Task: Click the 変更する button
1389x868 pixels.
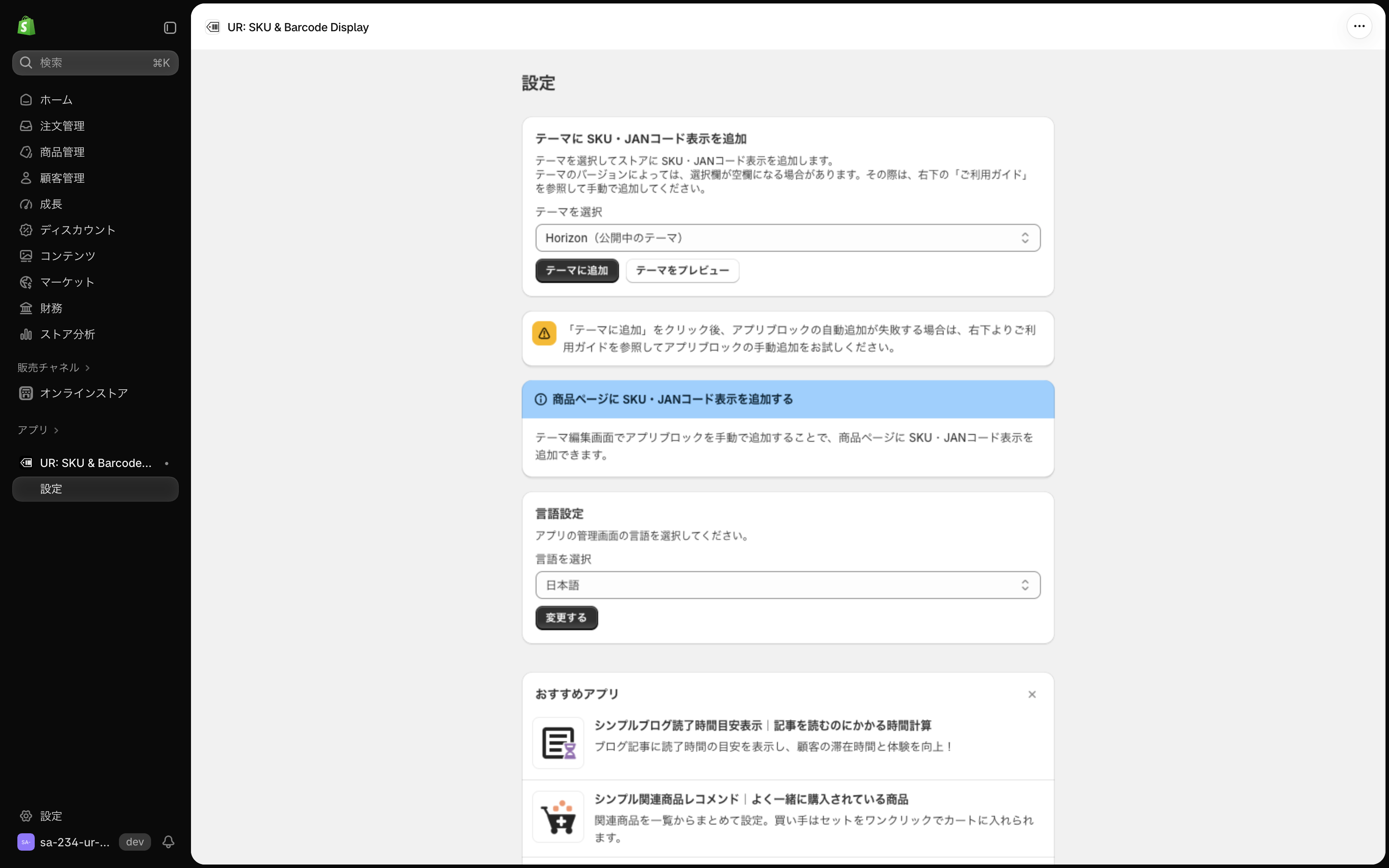Action: tap(566, 618)
